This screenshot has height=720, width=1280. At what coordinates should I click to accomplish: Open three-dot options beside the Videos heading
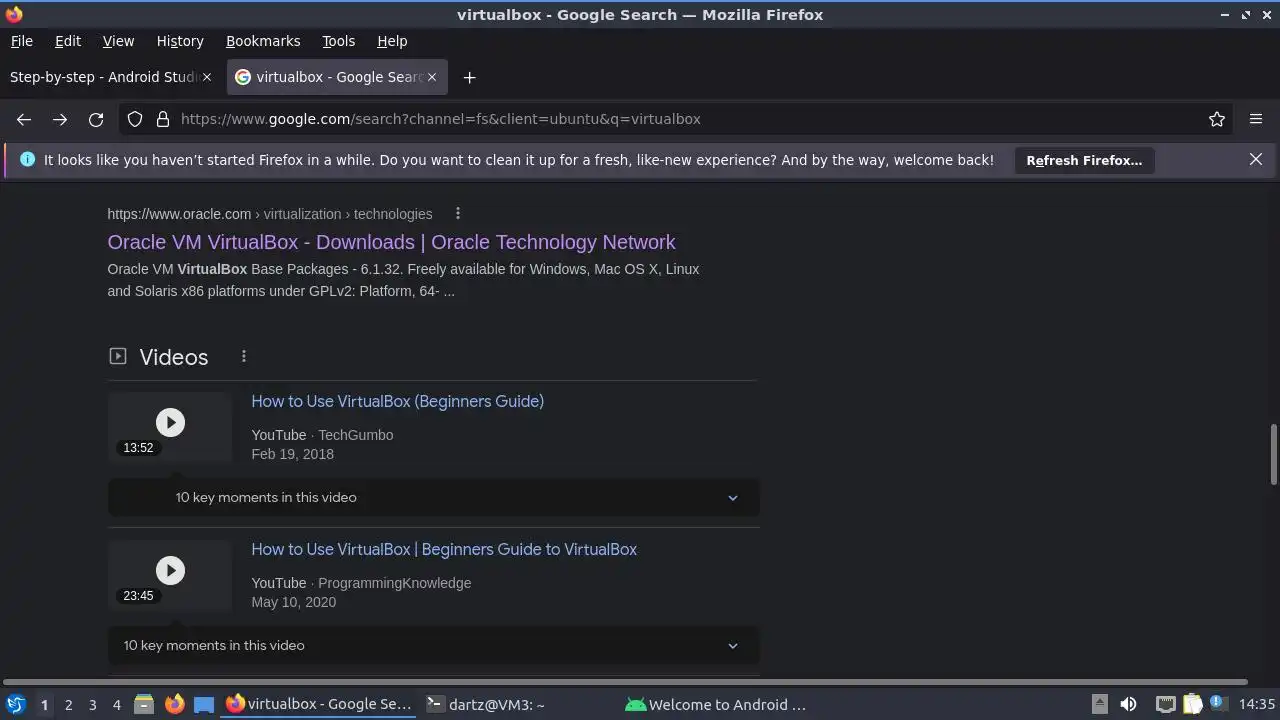tap(244, 357)
